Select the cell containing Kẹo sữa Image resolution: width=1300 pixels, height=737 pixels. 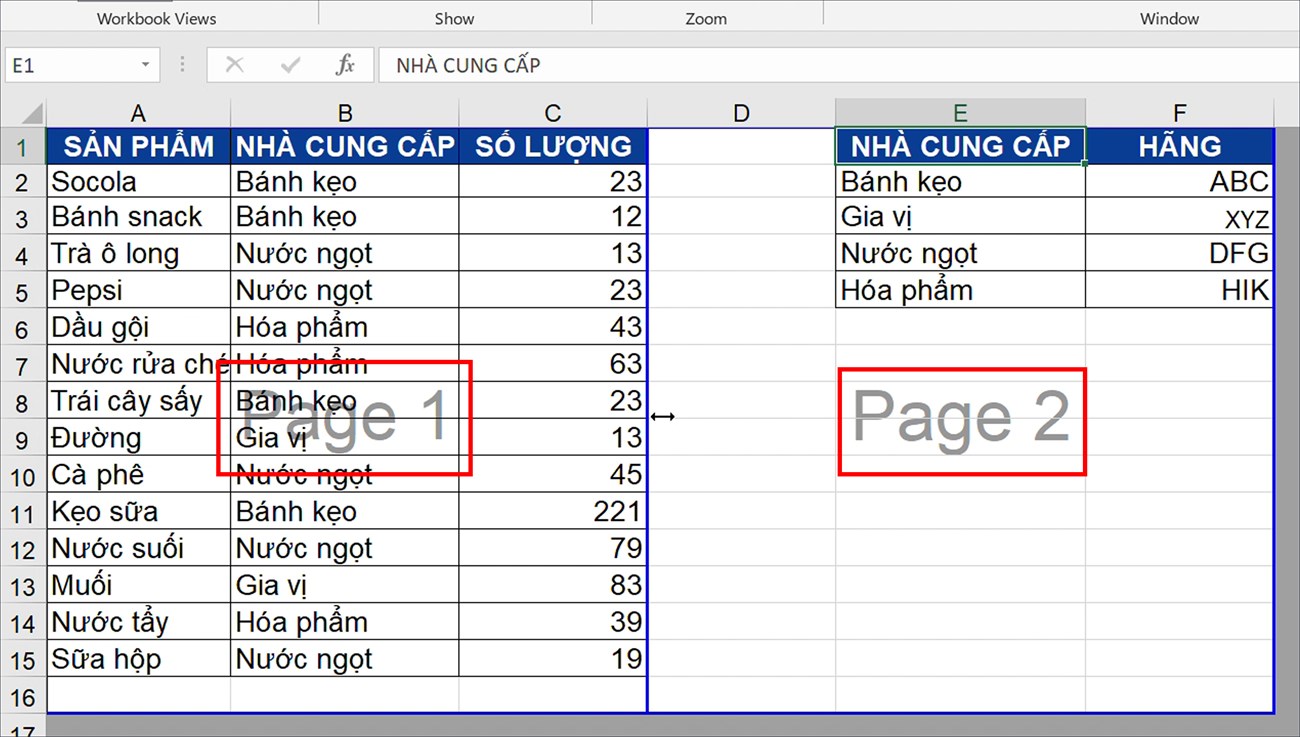click(138, 511)
